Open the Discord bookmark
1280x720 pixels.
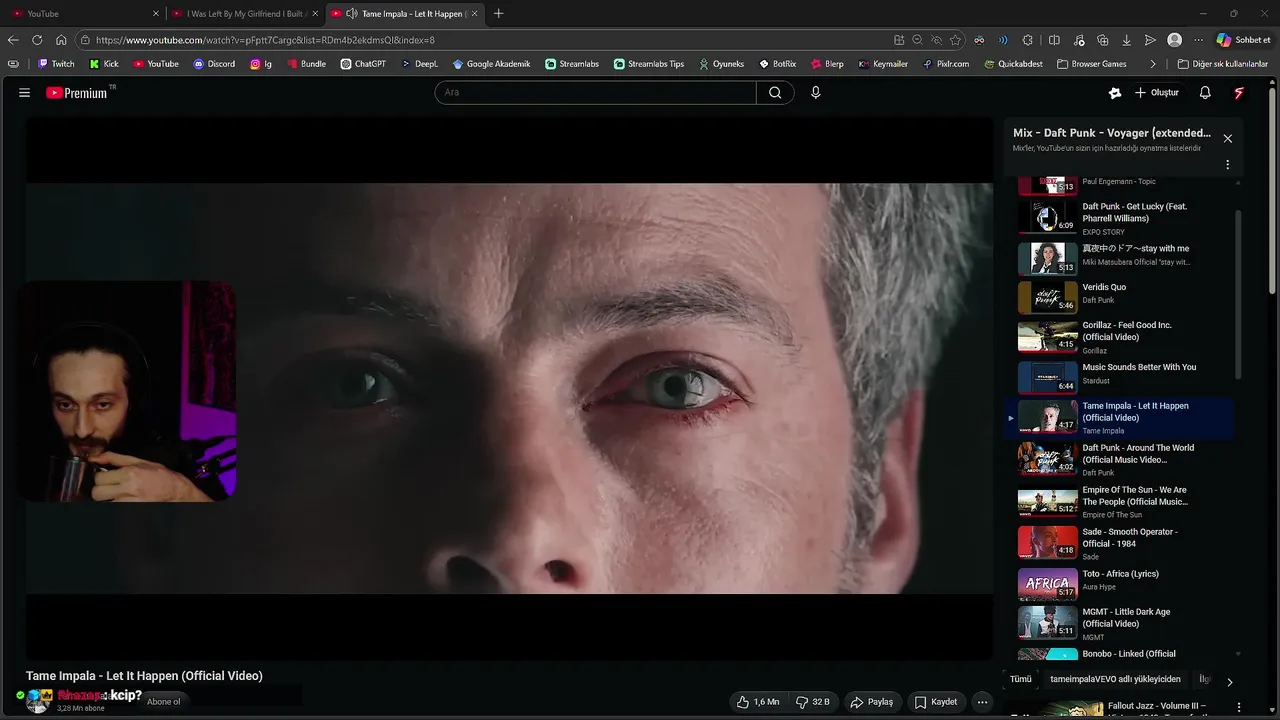[x=214, y=64]
